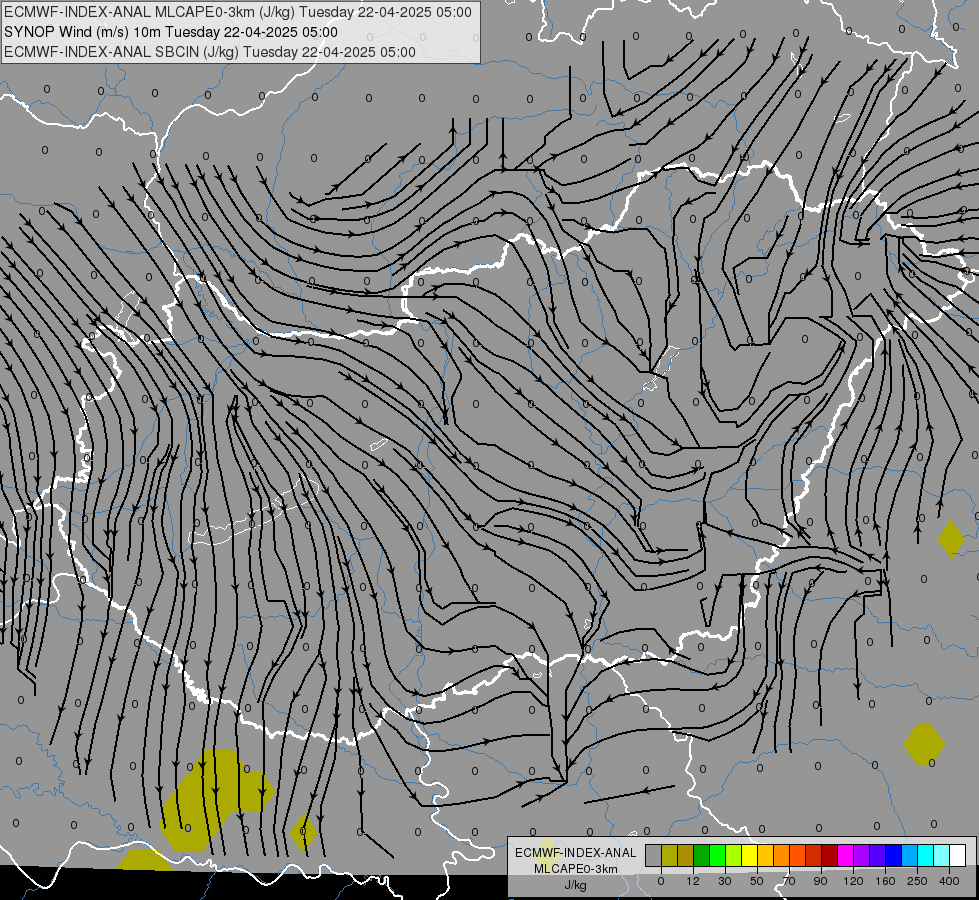Screen dimensions: 979x900
Task: Select the white legend swatch
Action: pyautogui.click(x=958, y=855)
